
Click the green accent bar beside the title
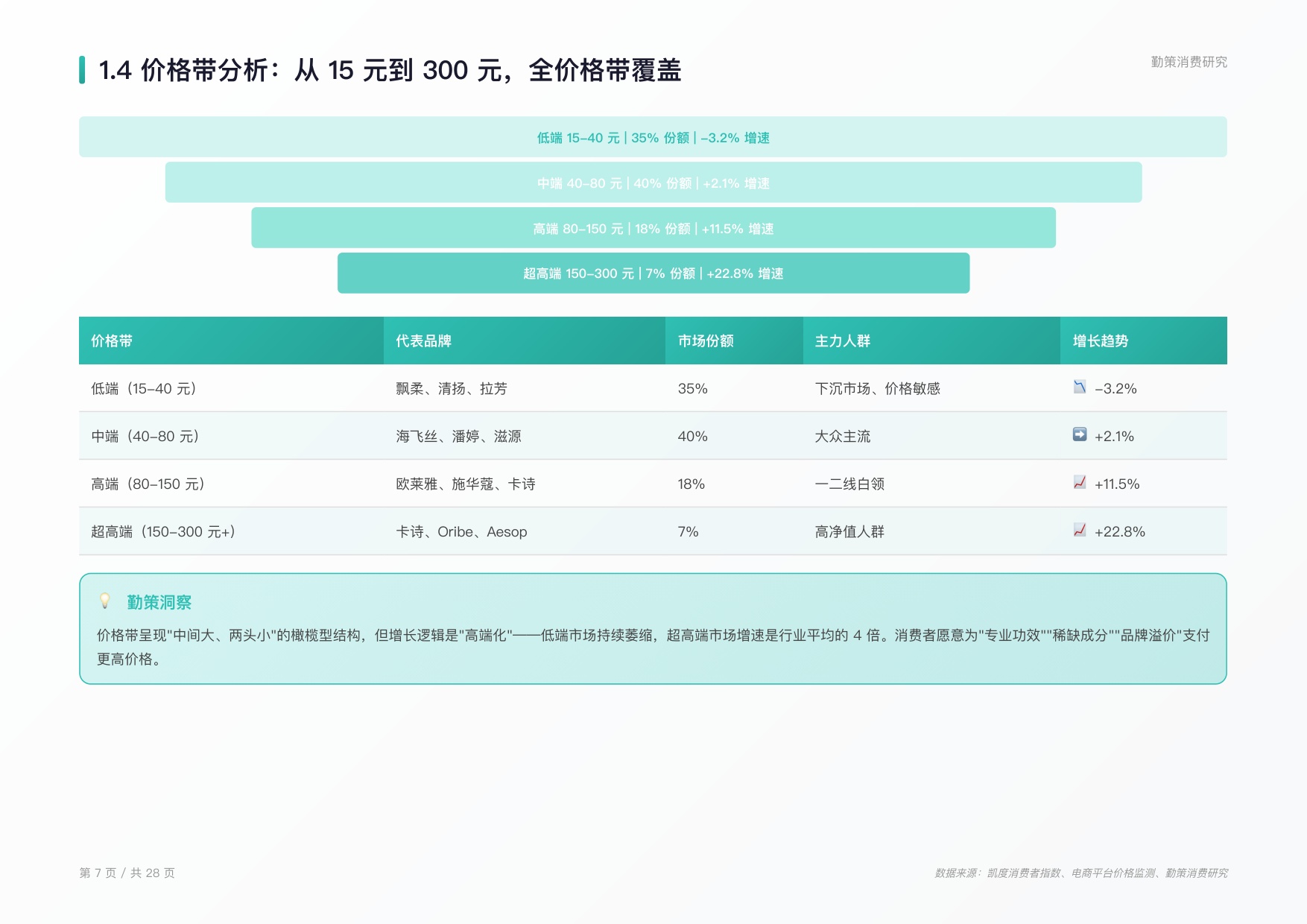point(82,70)
